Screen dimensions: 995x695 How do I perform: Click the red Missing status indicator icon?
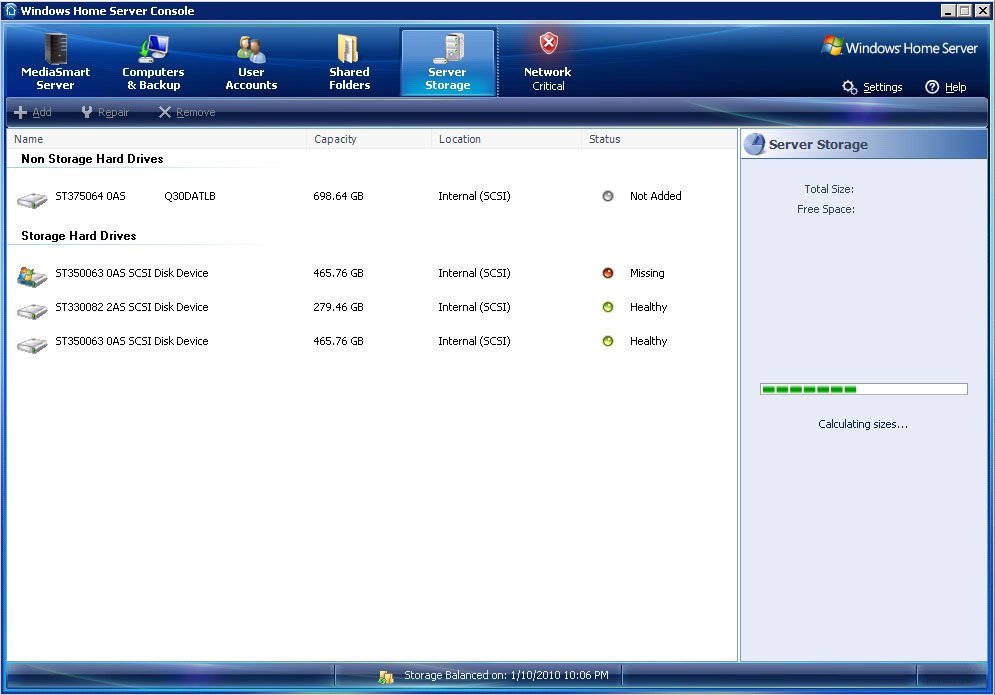(608, 273)
